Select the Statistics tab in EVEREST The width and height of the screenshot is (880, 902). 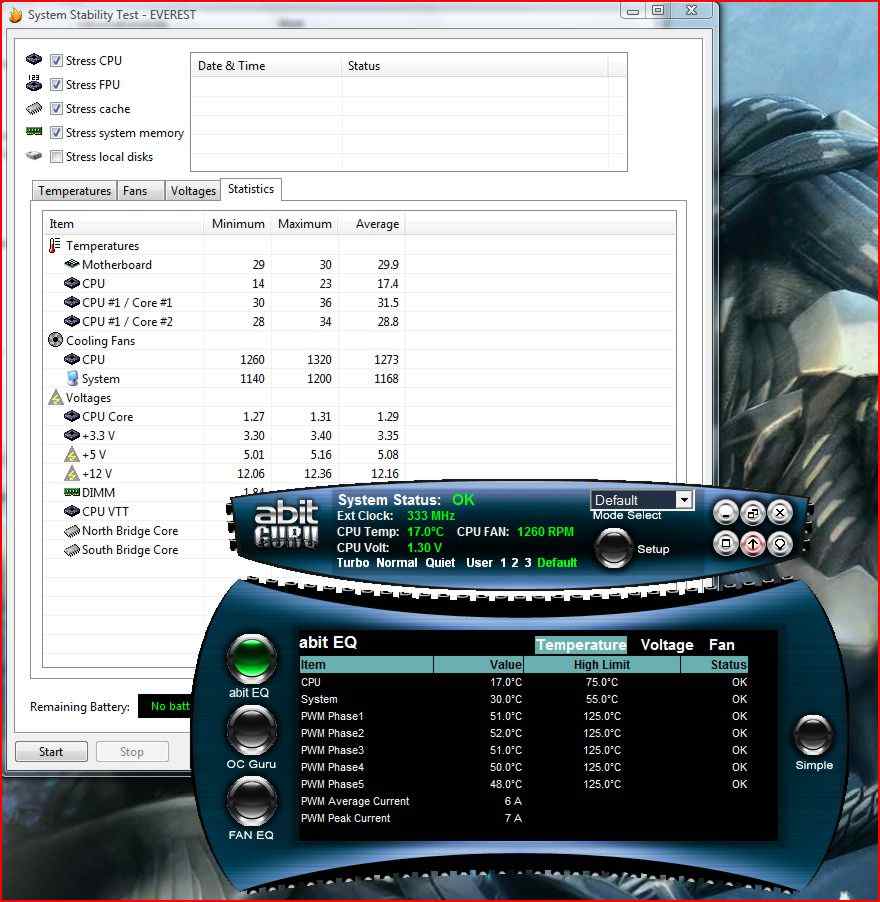click(x=251, y=189)
